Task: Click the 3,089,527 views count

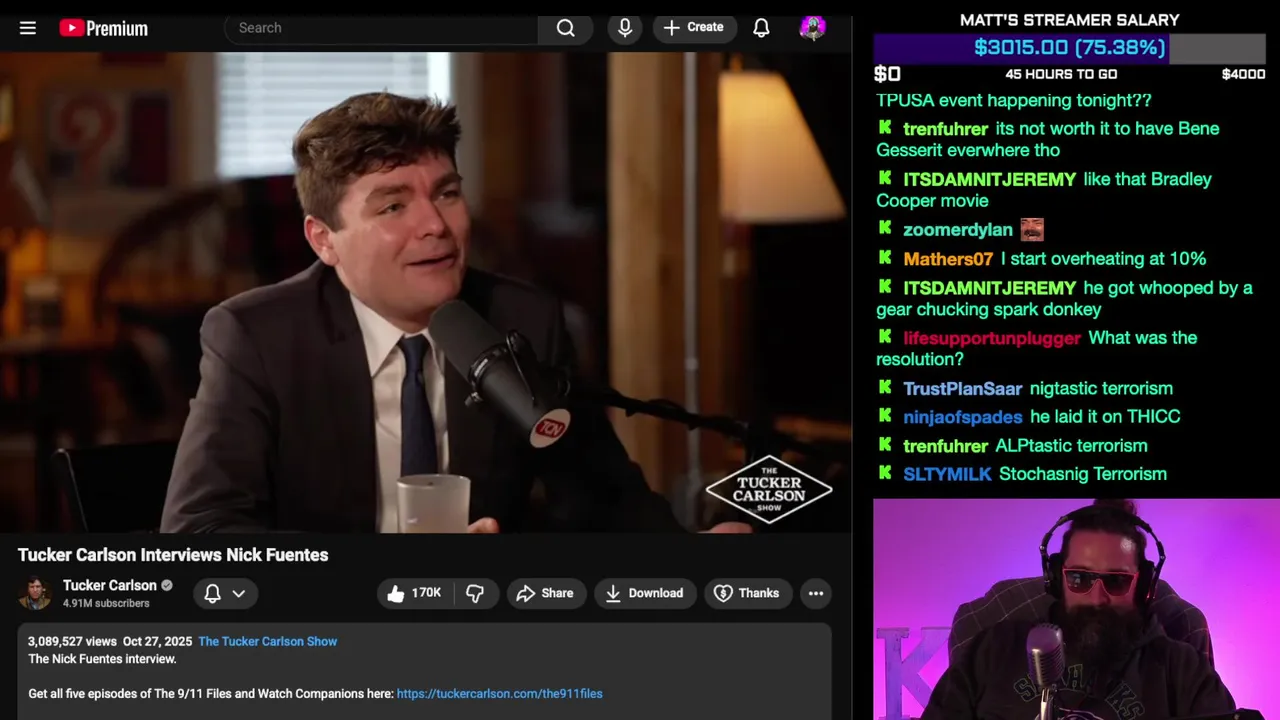Action: pyautogui.click(x=72, y=641)
